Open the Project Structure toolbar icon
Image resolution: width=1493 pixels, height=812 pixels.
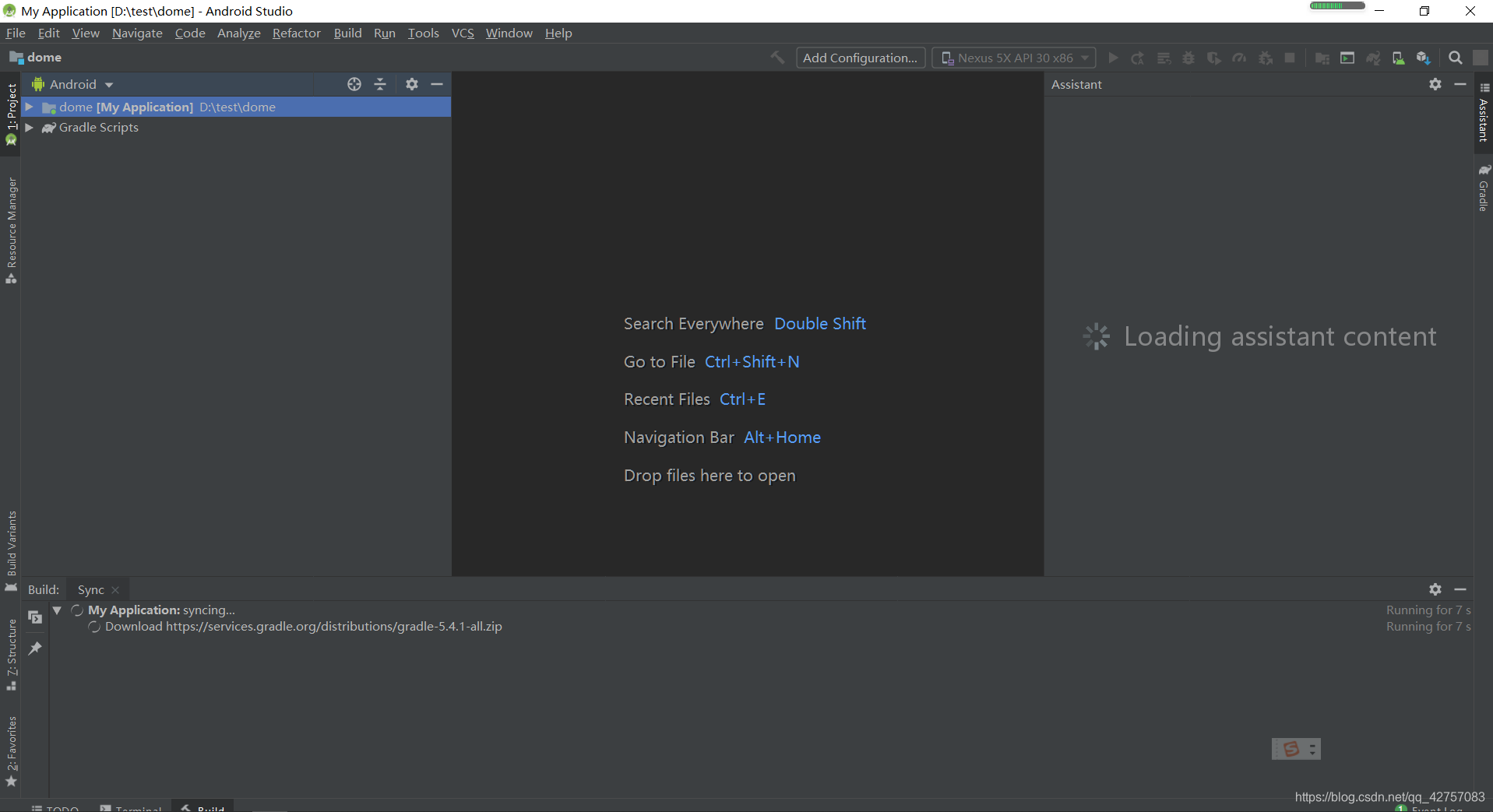[x=1322, y=58]
